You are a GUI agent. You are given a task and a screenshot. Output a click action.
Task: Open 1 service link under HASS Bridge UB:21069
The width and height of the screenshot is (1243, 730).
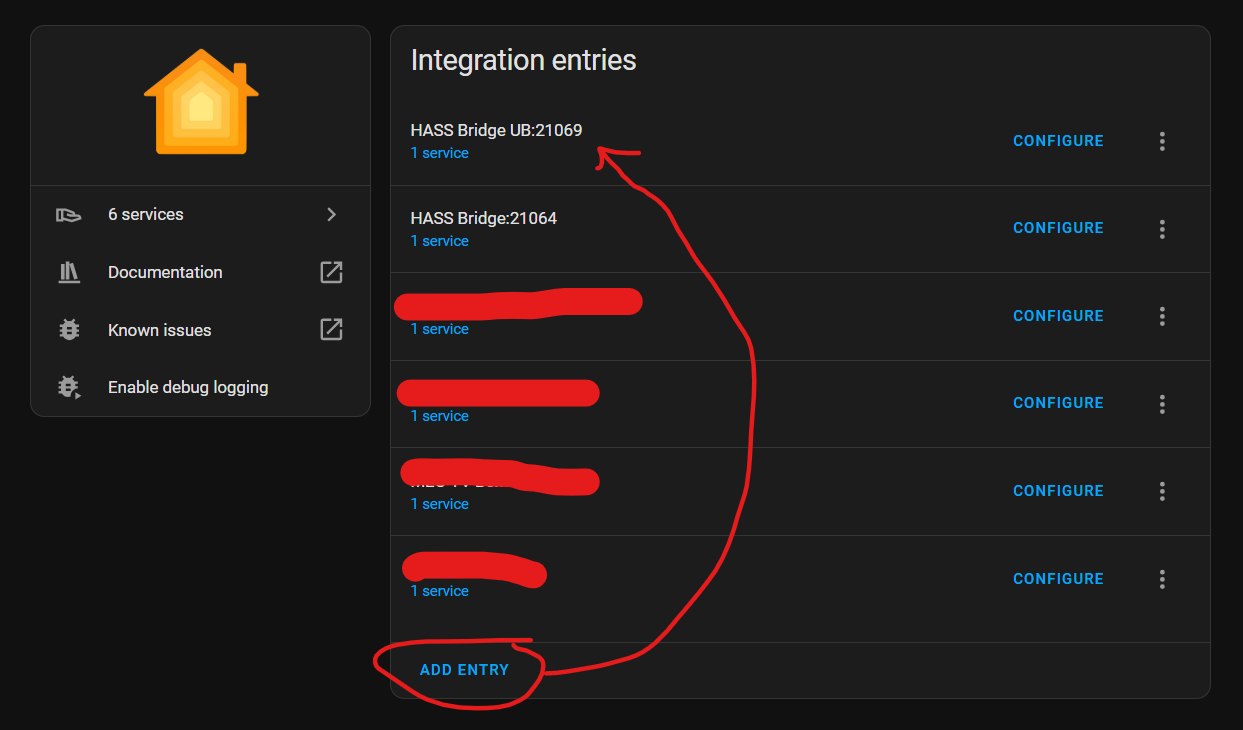[439, 153]
